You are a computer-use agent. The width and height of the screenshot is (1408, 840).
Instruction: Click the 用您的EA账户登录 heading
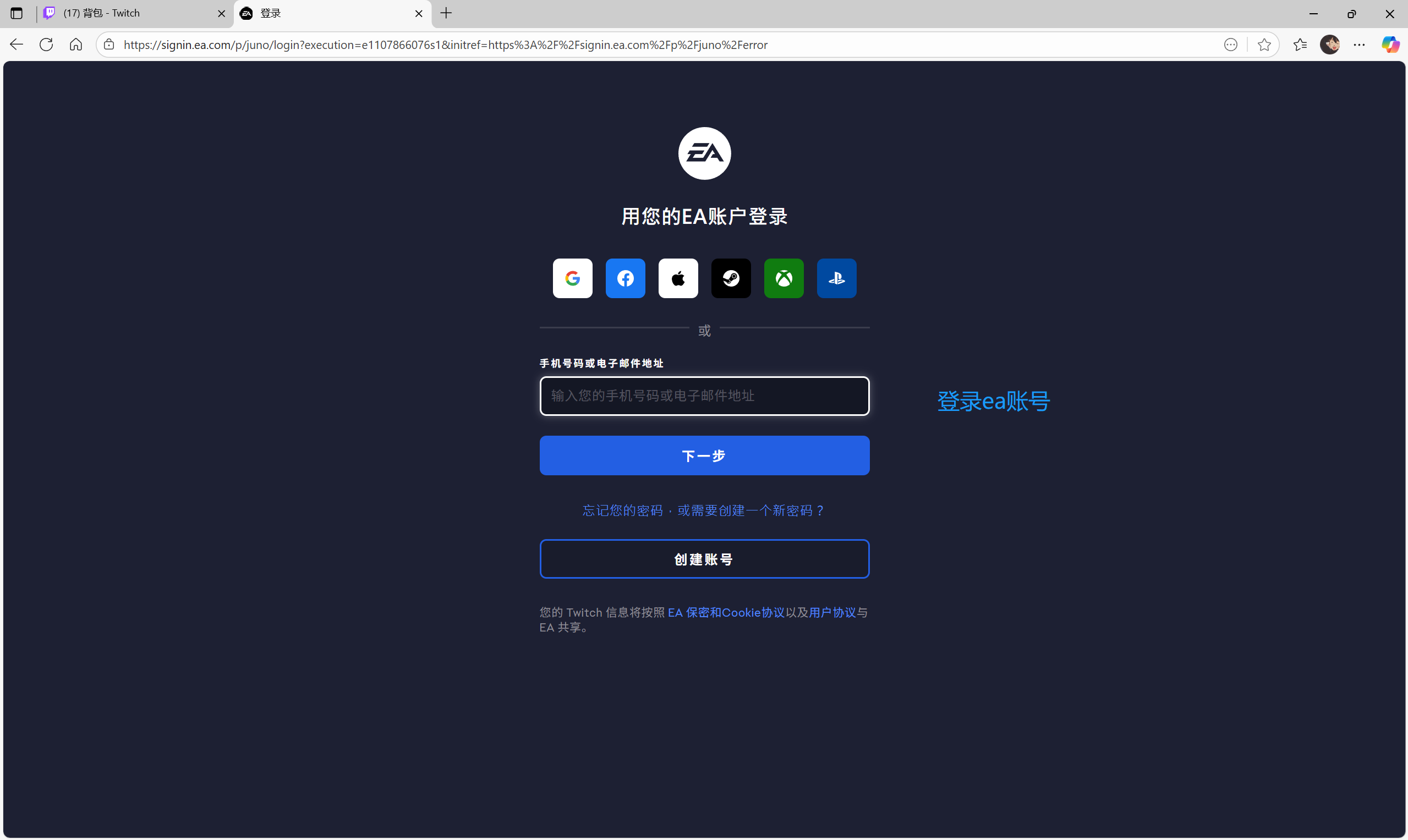click(x=704, y=216)
